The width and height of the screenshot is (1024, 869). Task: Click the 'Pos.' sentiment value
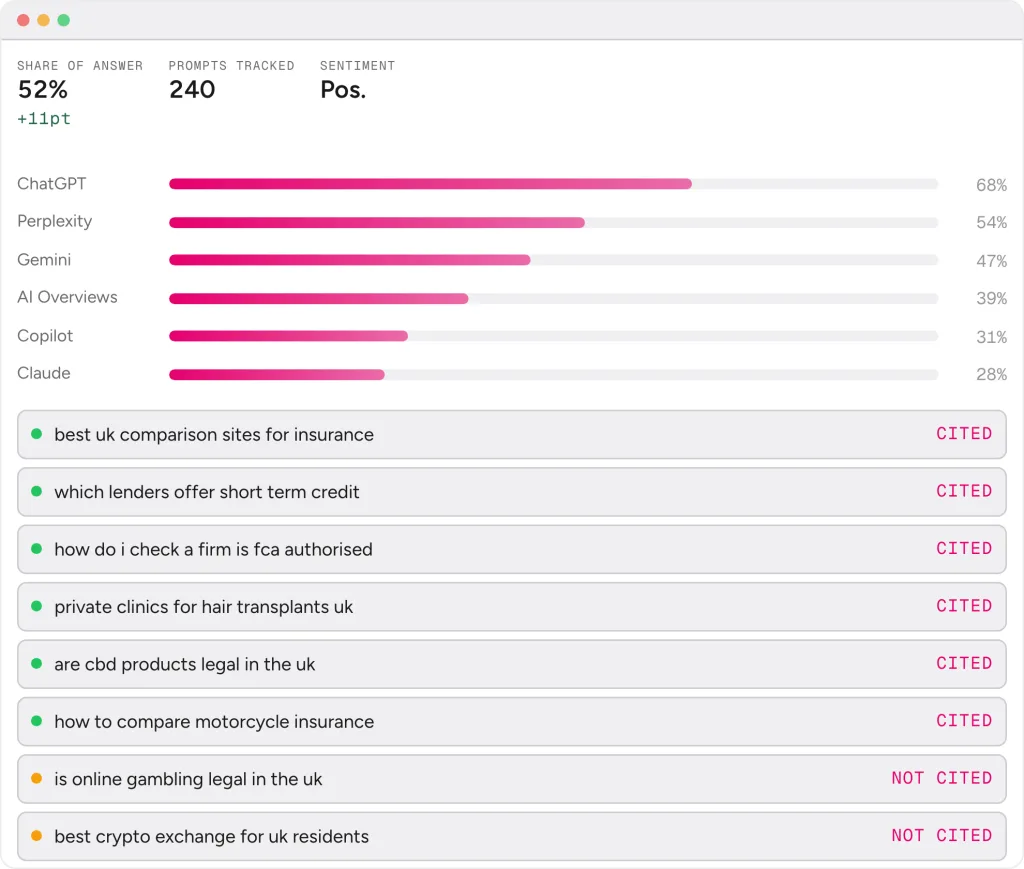(x=343, y=90)
